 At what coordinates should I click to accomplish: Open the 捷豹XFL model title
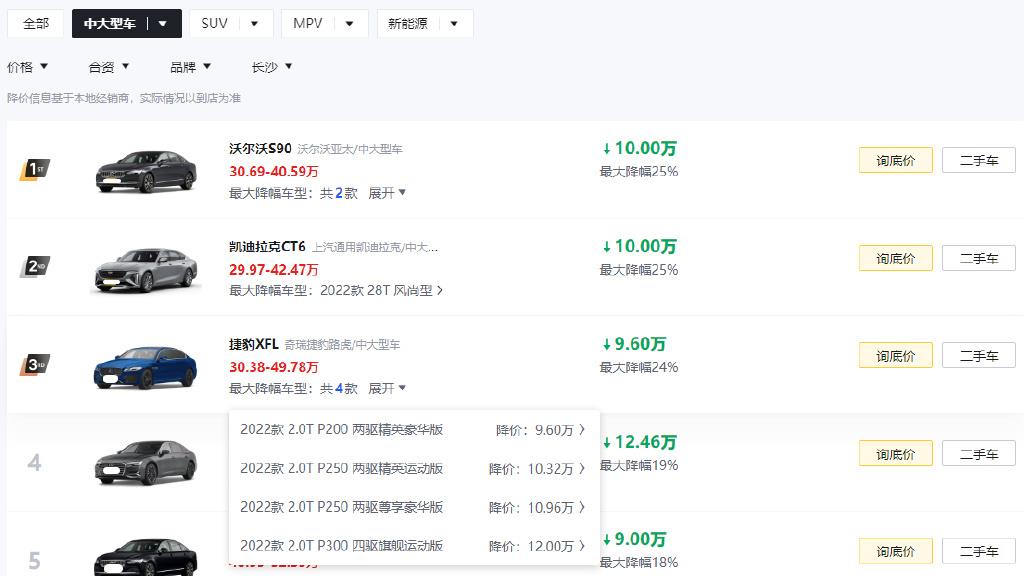pyautogui.click(x=253, y=344)
